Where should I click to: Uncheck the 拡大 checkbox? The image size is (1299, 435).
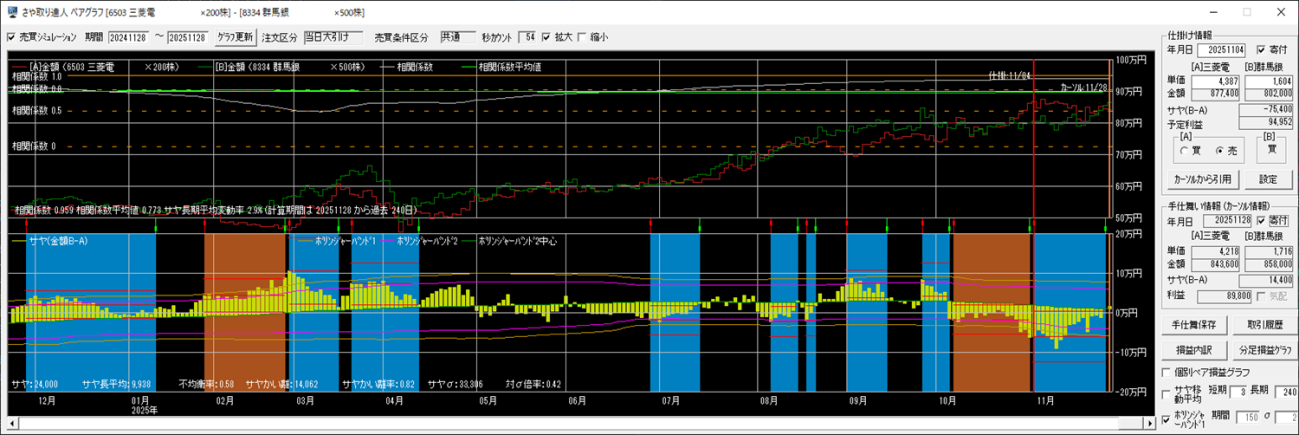[x=546, y=38]
